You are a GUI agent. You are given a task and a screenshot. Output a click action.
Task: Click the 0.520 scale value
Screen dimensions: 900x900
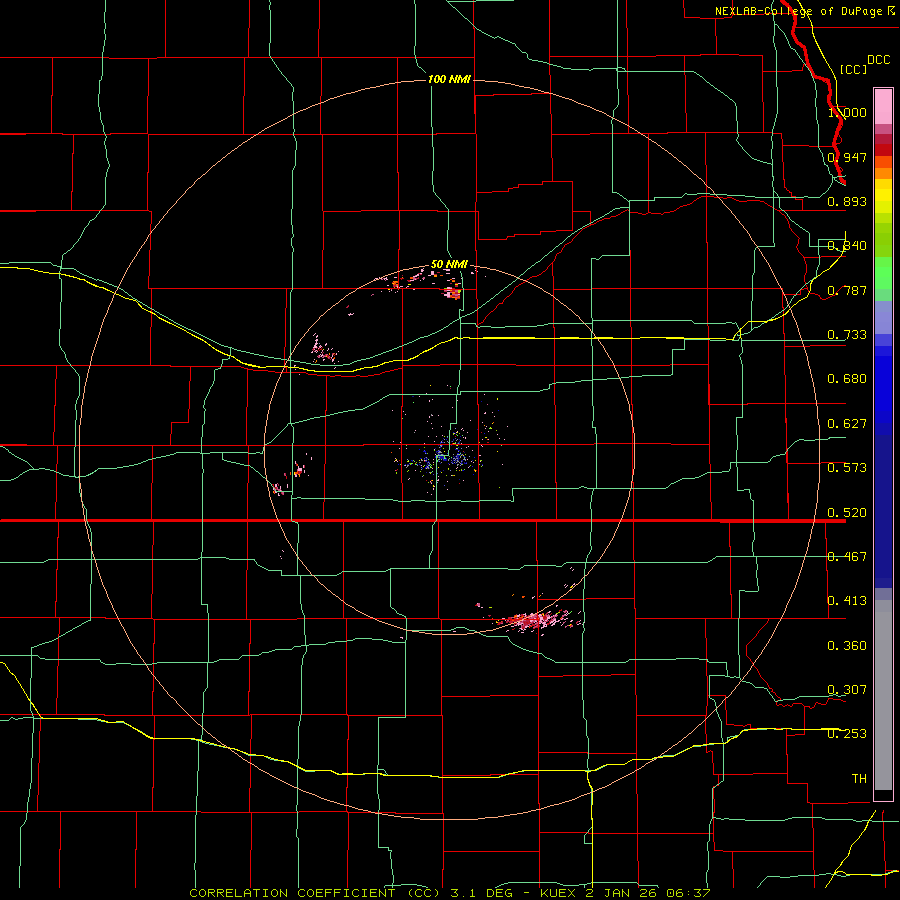847,512
